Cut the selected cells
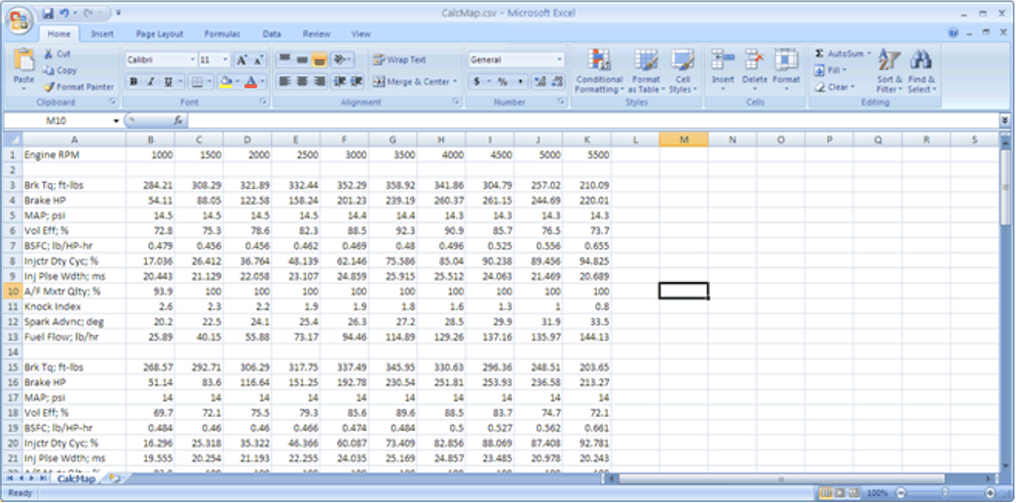 coord(57,54)
